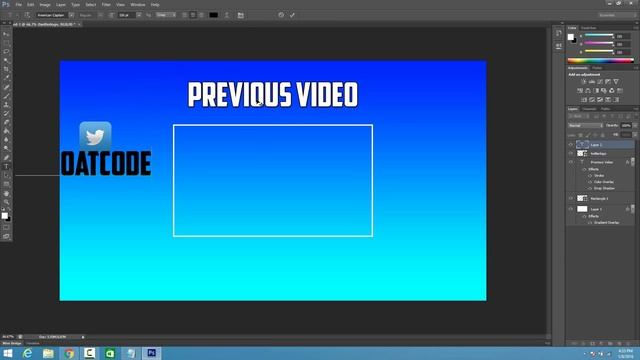Select the Move tool

coord(6,35)
